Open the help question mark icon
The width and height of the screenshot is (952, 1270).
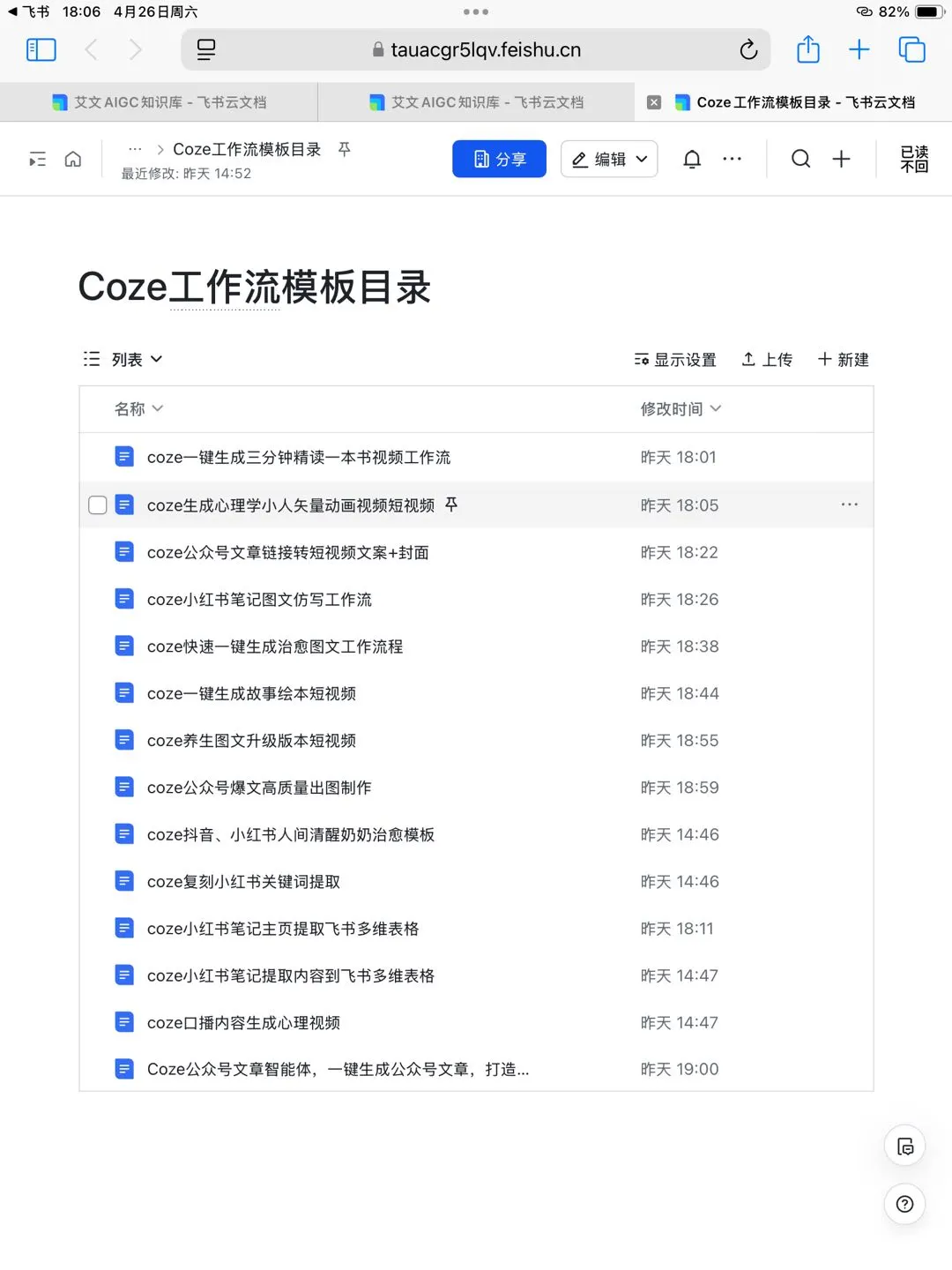click(x=904, y=1204)
